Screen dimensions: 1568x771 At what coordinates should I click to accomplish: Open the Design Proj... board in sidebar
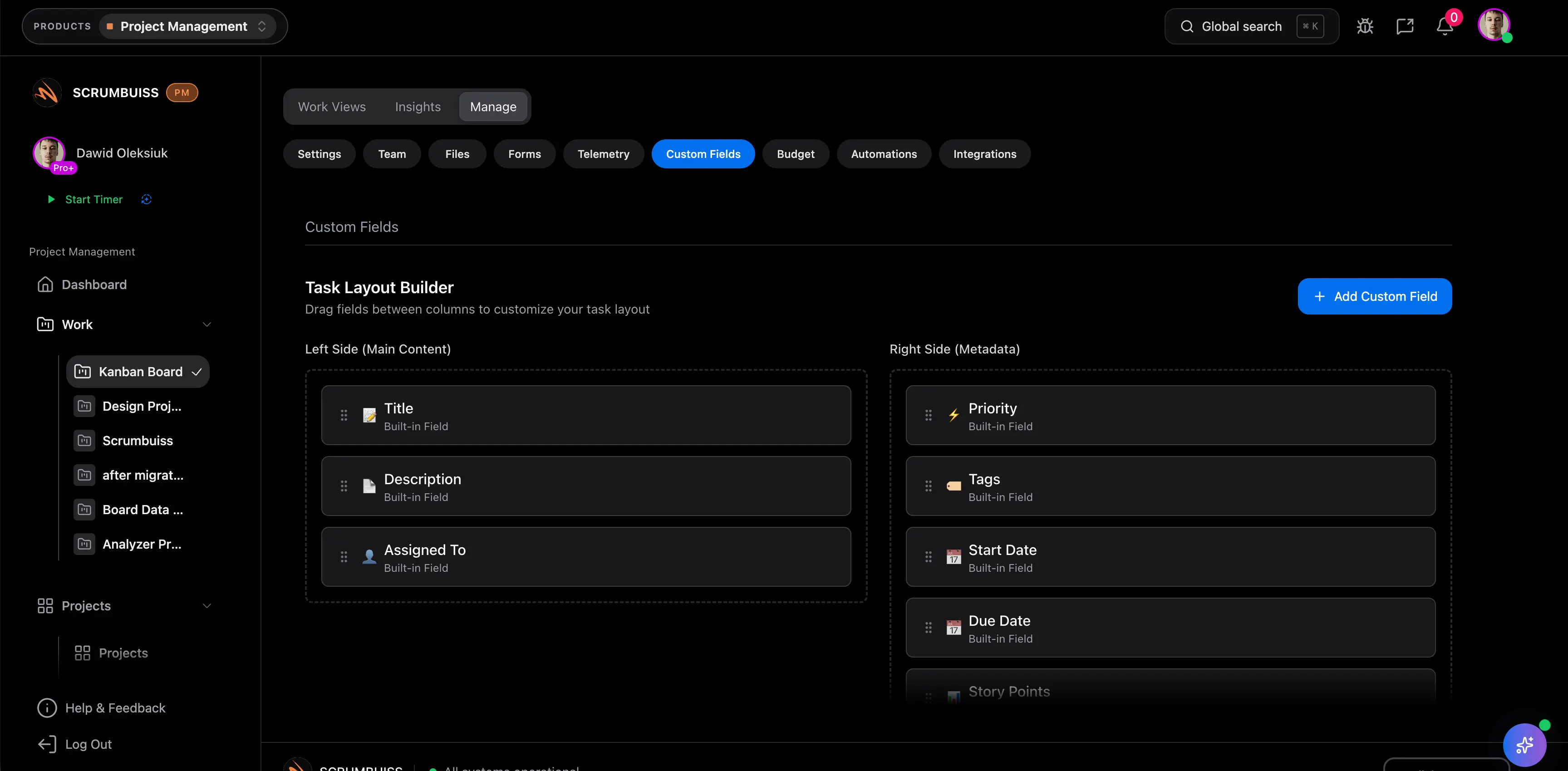[x=141, y=406]
